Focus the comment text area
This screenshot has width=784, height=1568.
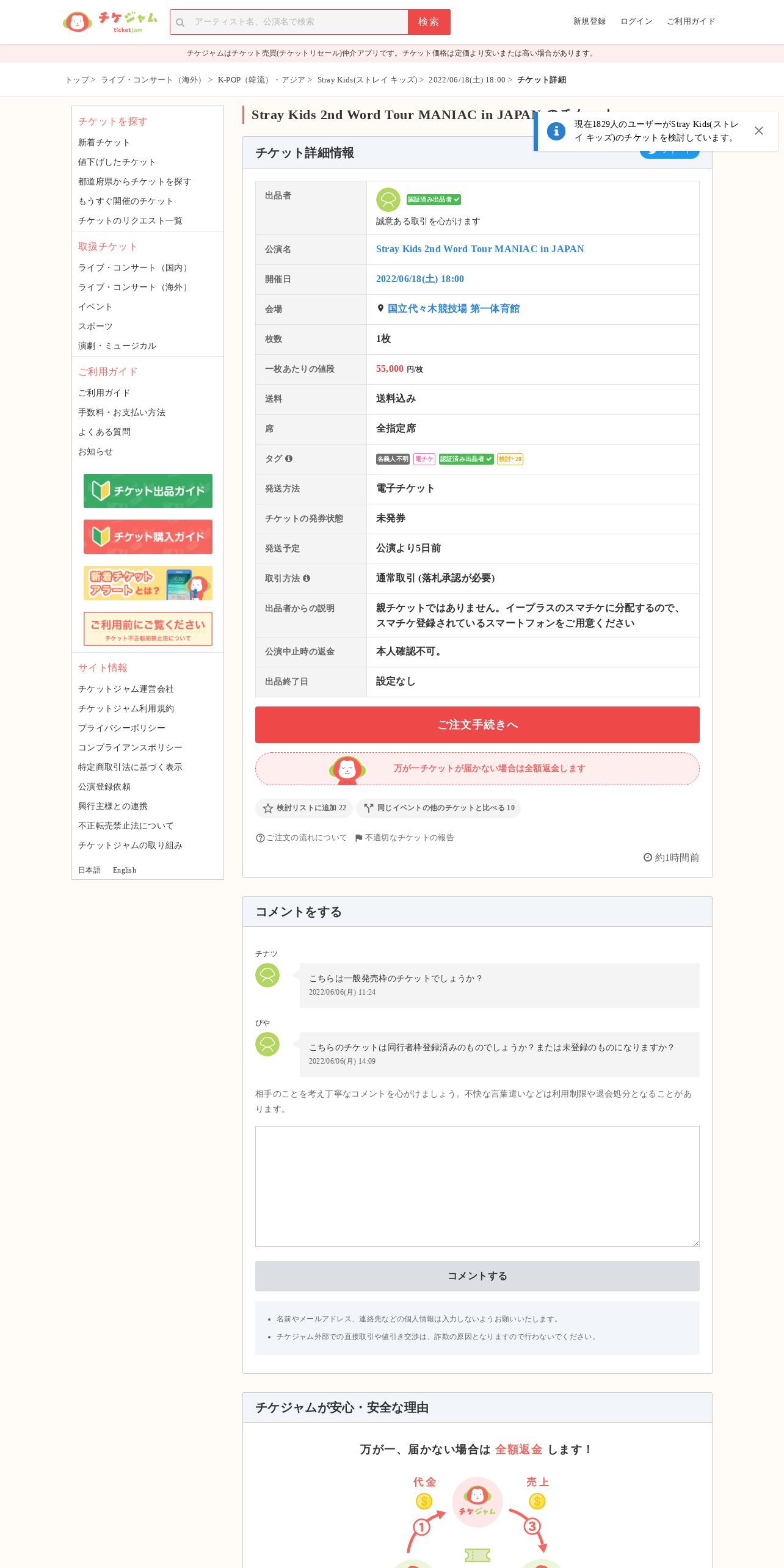[x=477, y=1186]
